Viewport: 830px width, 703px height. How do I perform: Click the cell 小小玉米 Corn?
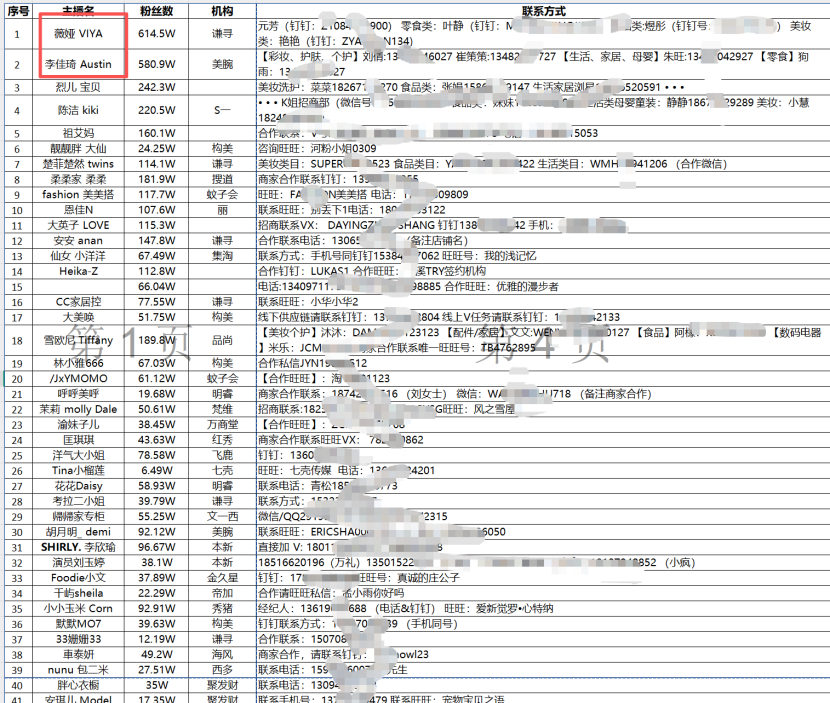click(x=78, y=609)
